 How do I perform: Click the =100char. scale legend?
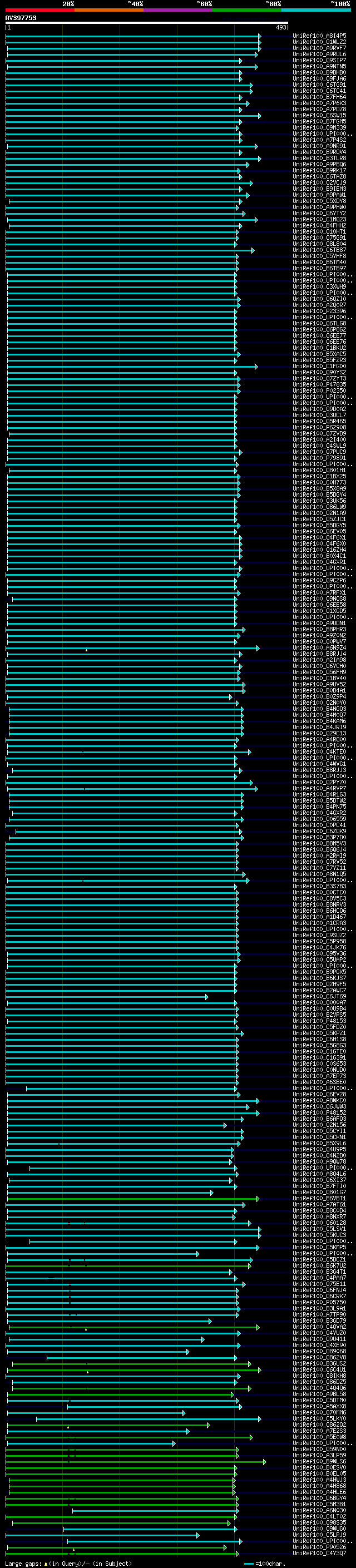pyautogui.click(x=264, y=1563)
